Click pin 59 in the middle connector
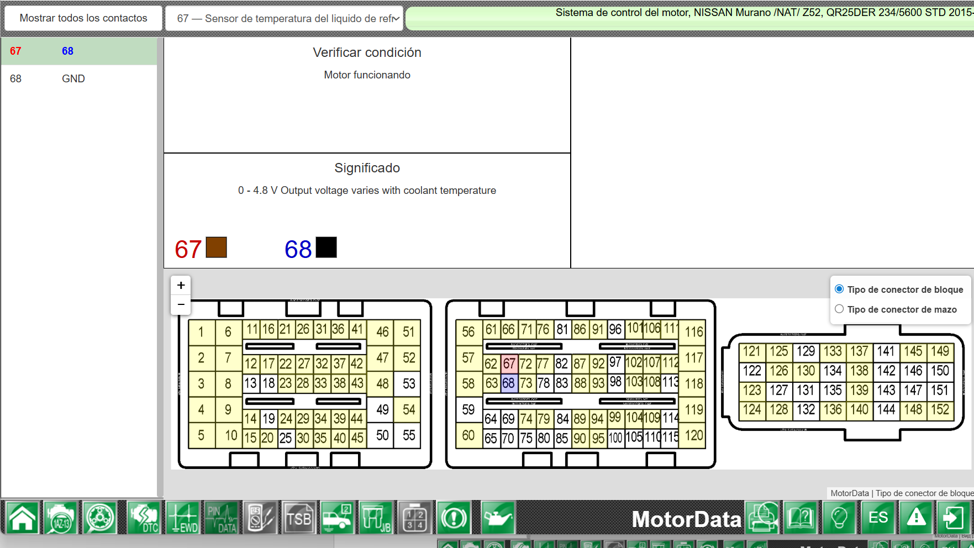The width and height of the screenshot is (974, 548). (x=468, y=409)
